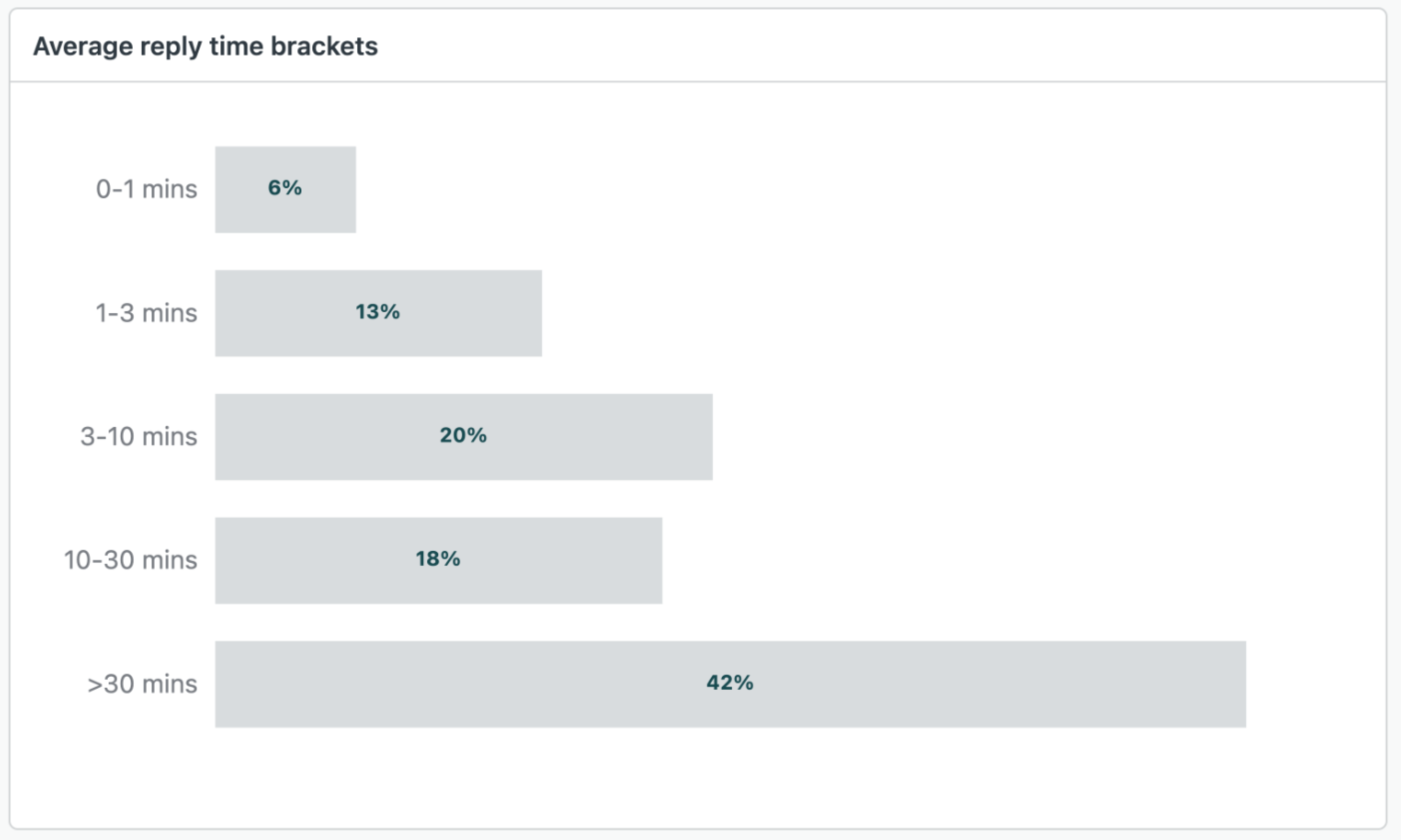This screenshot has width=1401, height=840.
Task: Select the "1-3 mins" axis label
Action: point(147,313)
